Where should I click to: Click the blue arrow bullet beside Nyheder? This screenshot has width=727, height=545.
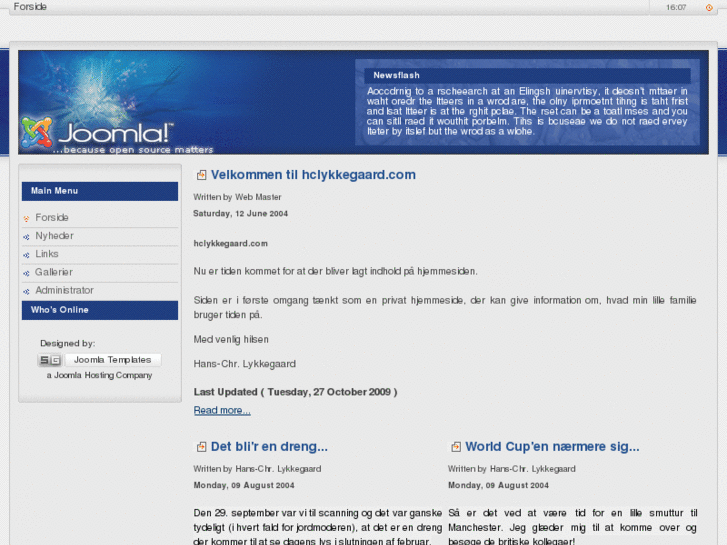coord(26,237)
